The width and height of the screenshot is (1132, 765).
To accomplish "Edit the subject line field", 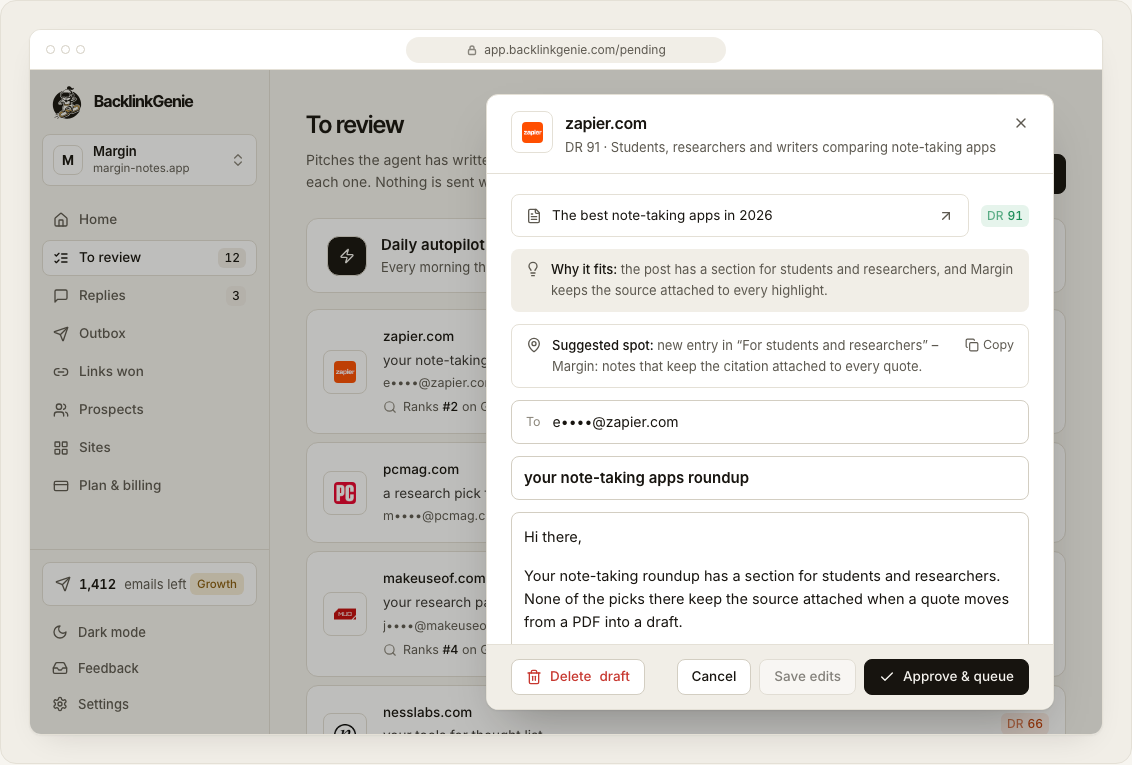I will [x=770, y=478].
